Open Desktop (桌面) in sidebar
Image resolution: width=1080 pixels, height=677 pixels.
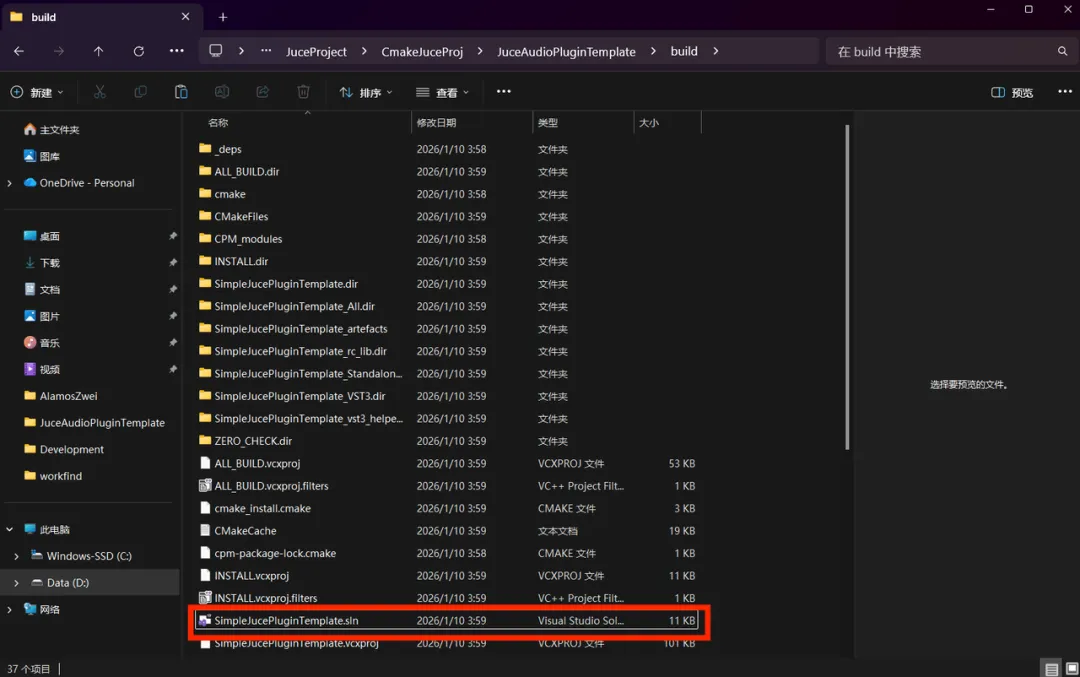click(43, 236)
